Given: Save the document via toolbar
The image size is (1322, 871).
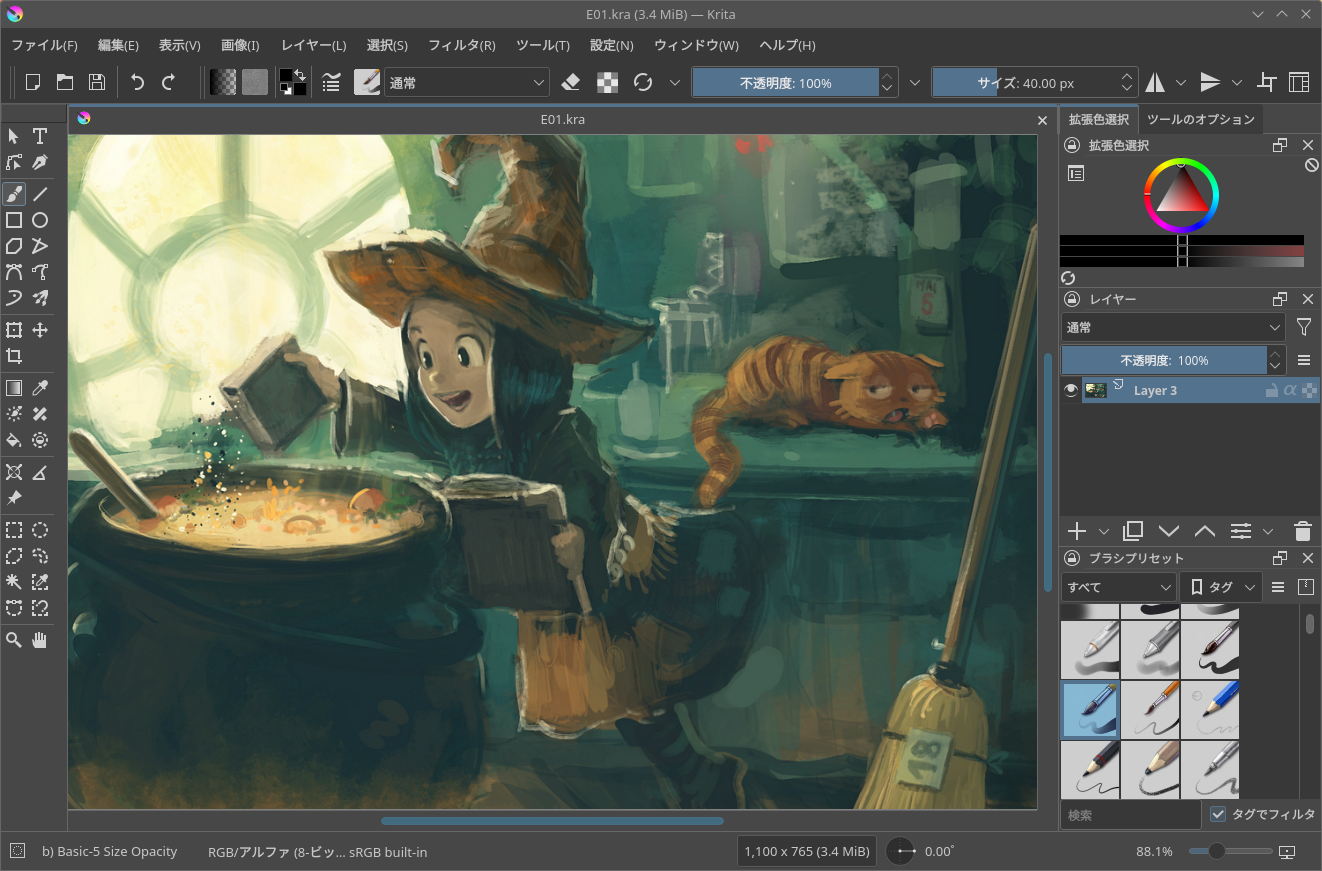Looking at the screenshot, I should coord(97,82).
